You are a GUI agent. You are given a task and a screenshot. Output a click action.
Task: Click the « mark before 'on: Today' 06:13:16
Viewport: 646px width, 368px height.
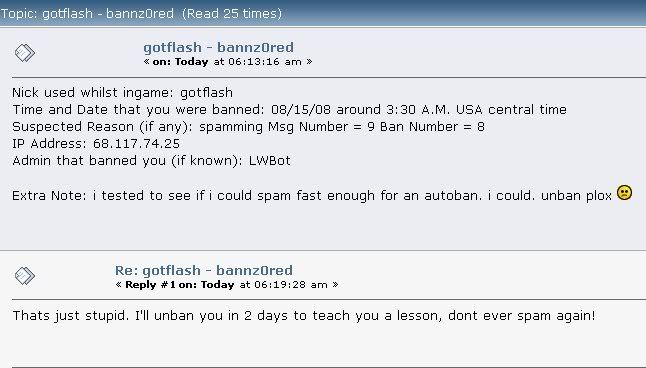tap(146, 62)
